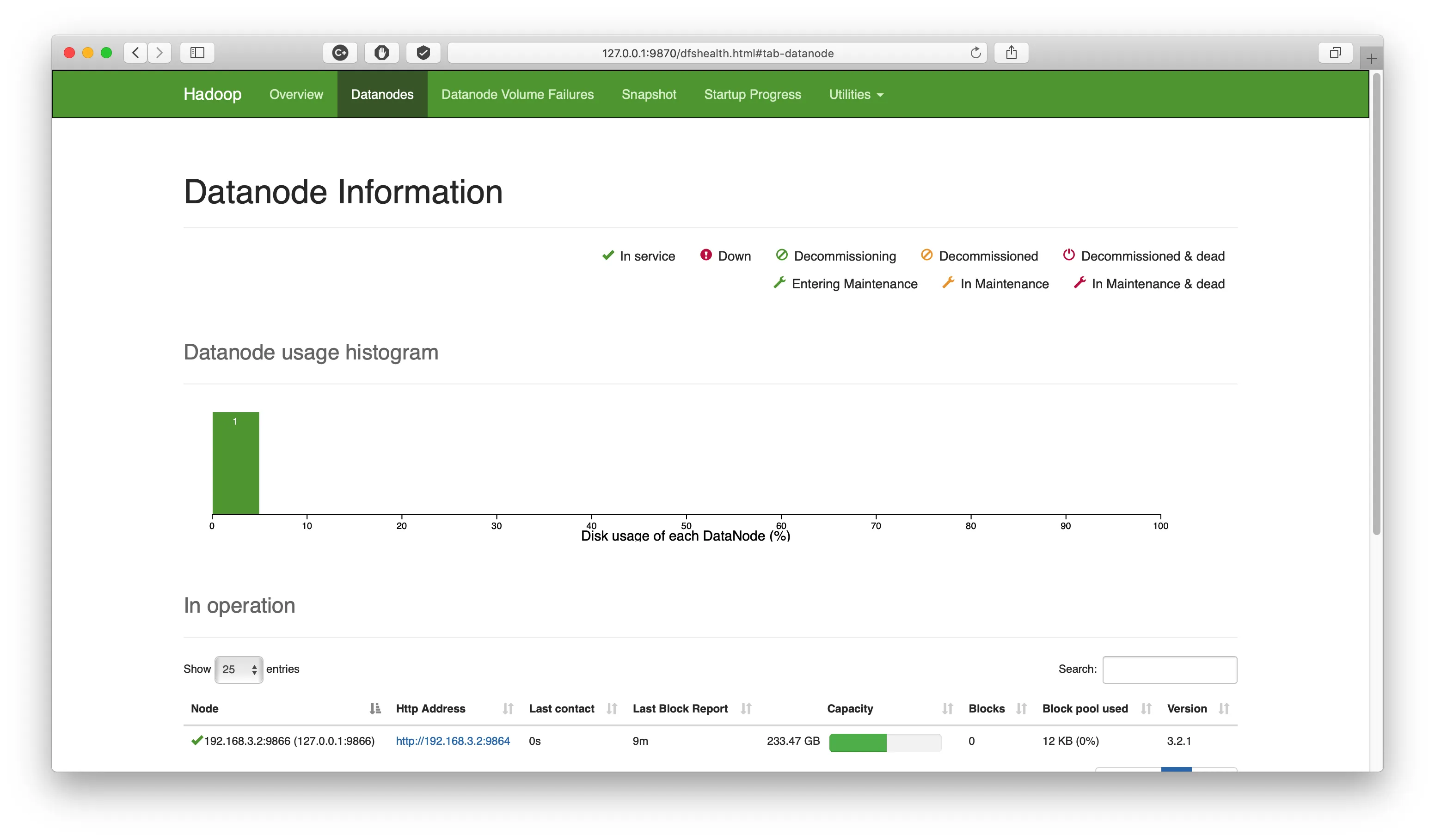The height and width of the screenshot is (840, 1435).
Task: Focus the Search input field
Action: tap(1170, 670)
